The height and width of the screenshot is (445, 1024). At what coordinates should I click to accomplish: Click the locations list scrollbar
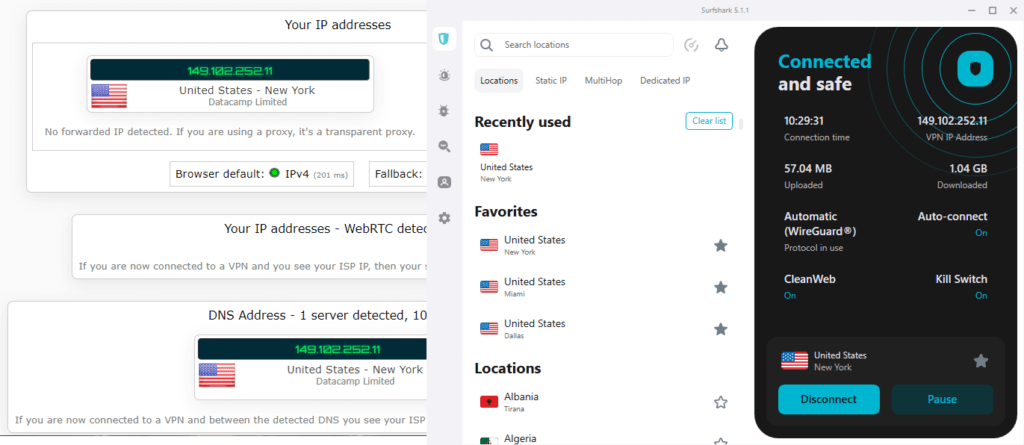tap(741, 124)
